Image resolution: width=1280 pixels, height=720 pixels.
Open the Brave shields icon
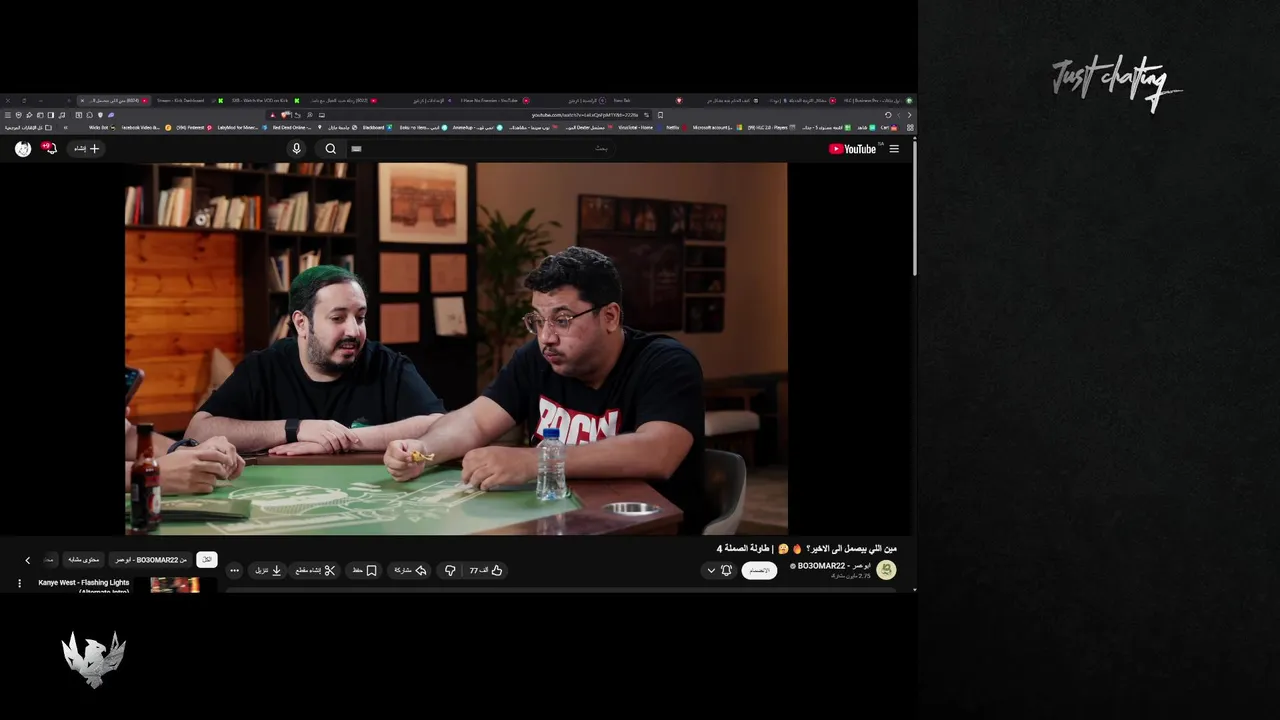click(x=286, y=115)
